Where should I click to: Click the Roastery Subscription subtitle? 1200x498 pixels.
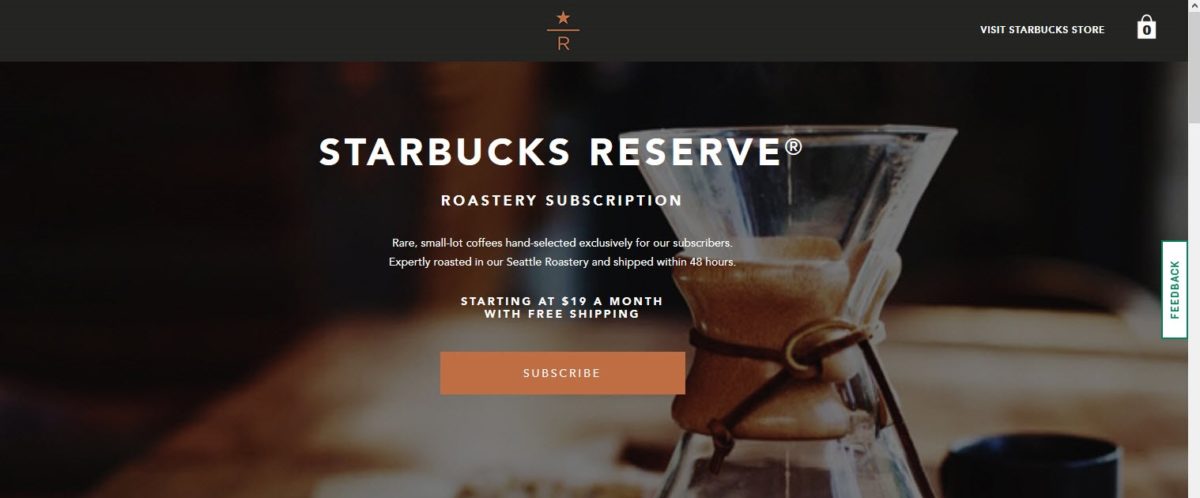(x=562, y=200)
